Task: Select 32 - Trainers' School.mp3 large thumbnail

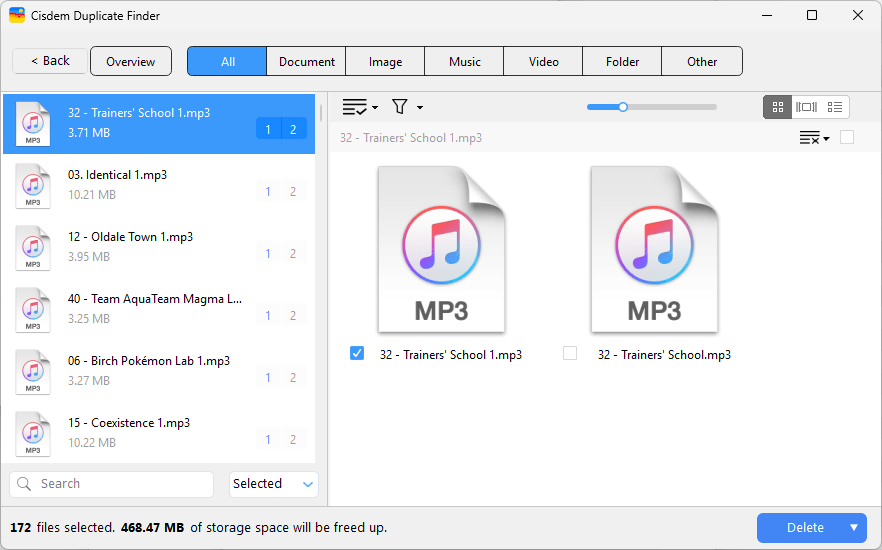Action: coord(654,249)
